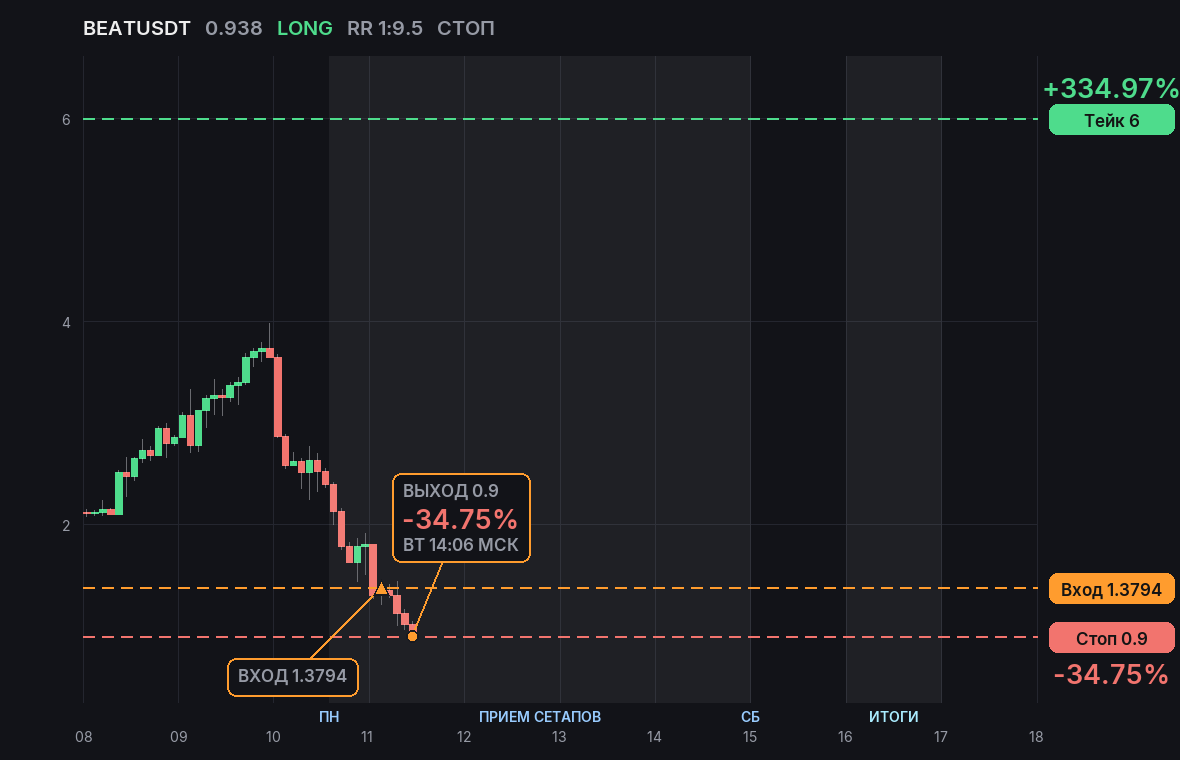Select the orange Вход 1.3794 price label
Screen dimensions: 1180x760
pos(1112,589)
